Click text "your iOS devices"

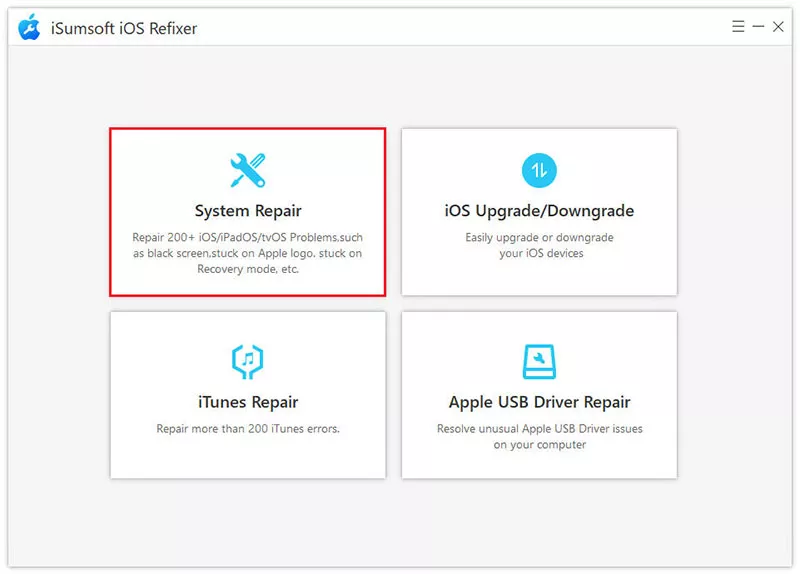pos(541,254)
